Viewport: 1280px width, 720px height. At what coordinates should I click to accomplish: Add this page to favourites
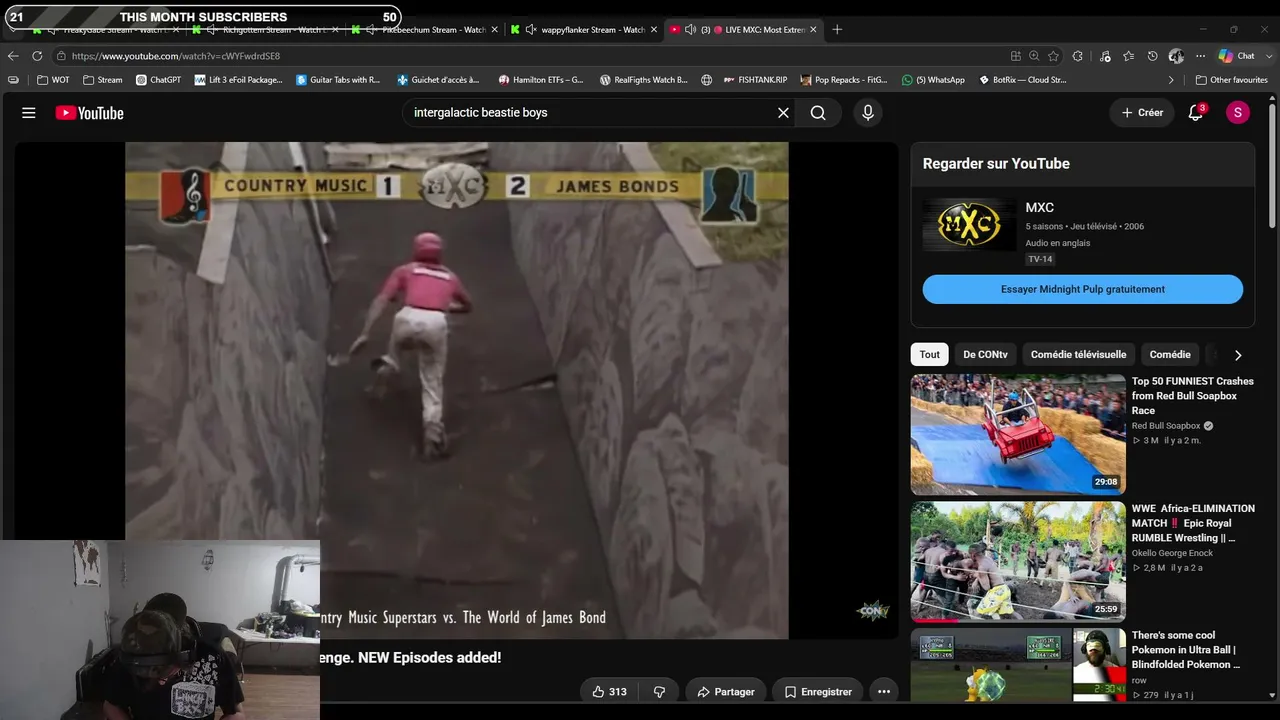coord(1054,56)
